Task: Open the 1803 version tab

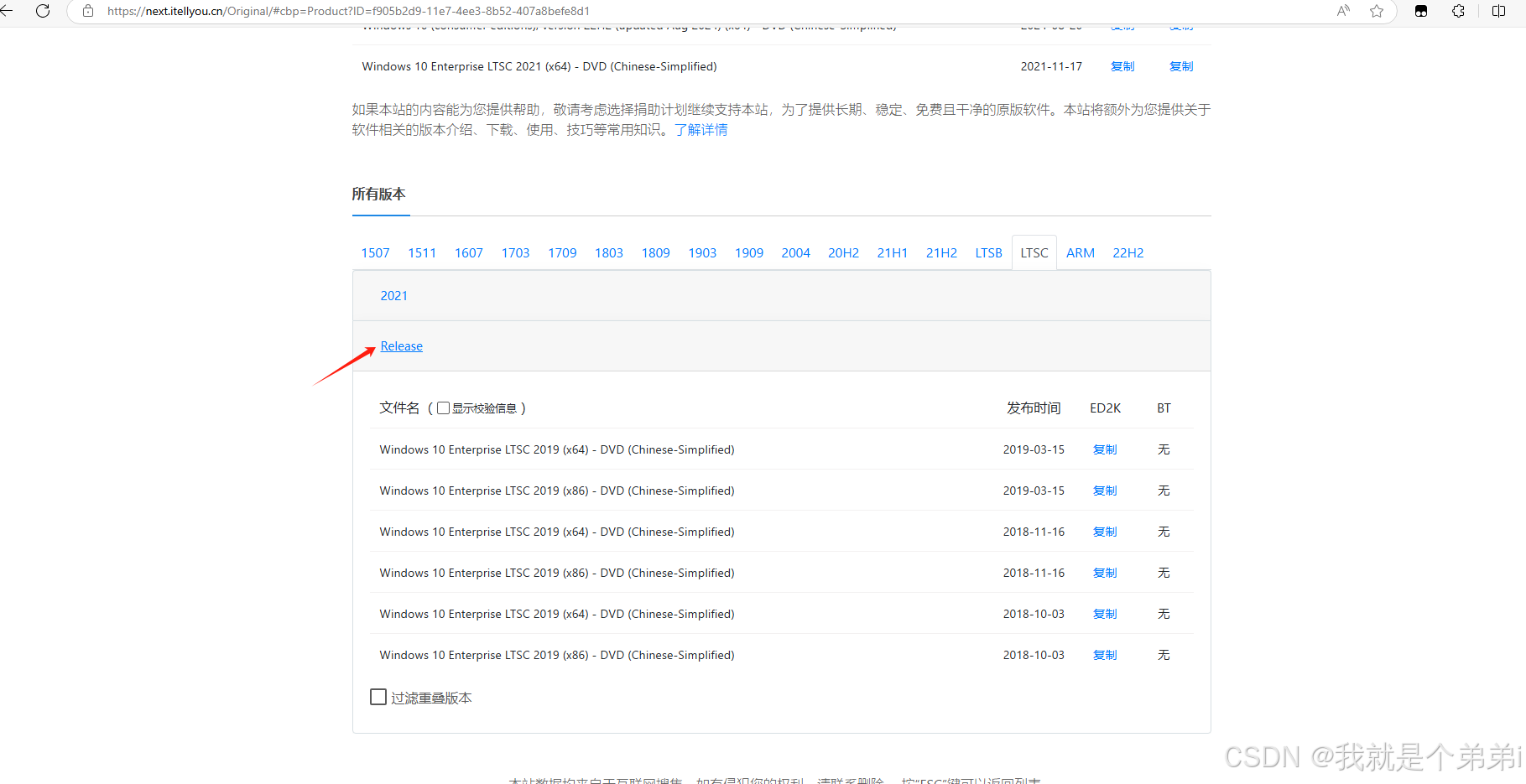Action: coord(609,253)
